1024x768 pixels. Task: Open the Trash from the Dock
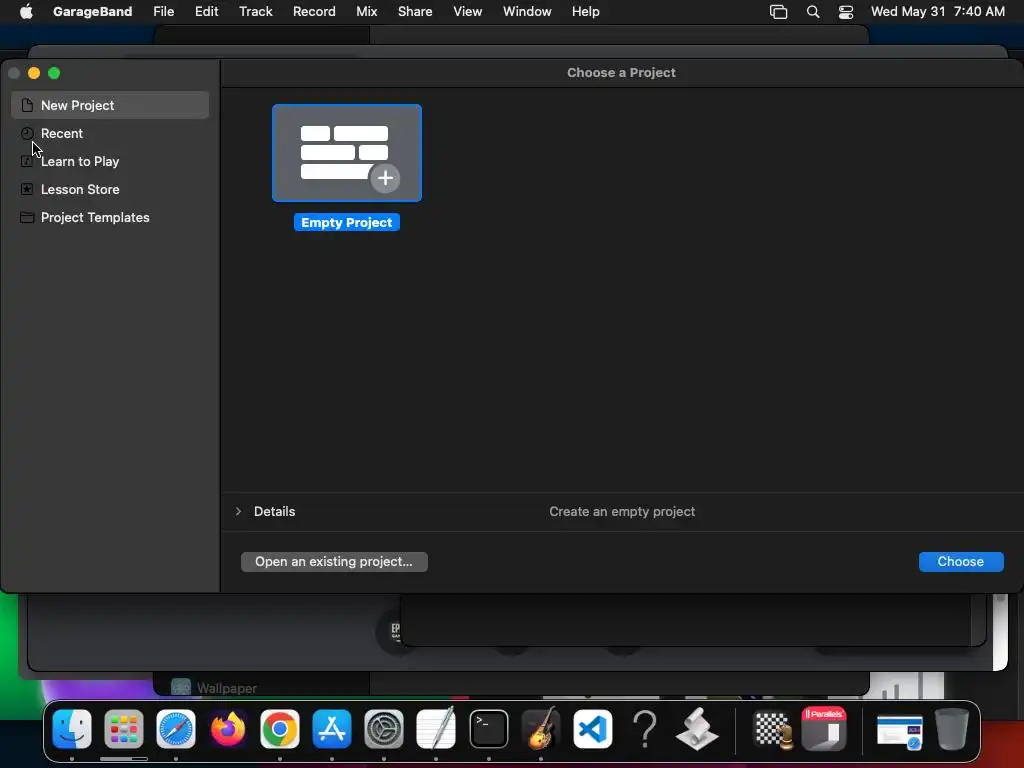point(952,729)
